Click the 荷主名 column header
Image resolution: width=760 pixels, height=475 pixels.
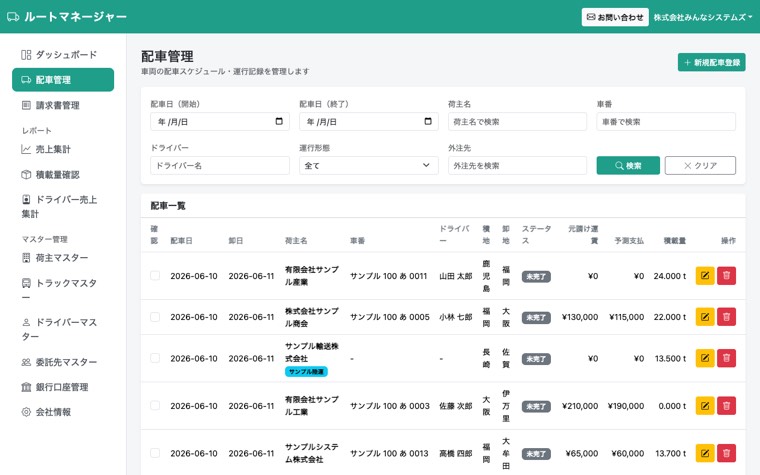[296, 240]
